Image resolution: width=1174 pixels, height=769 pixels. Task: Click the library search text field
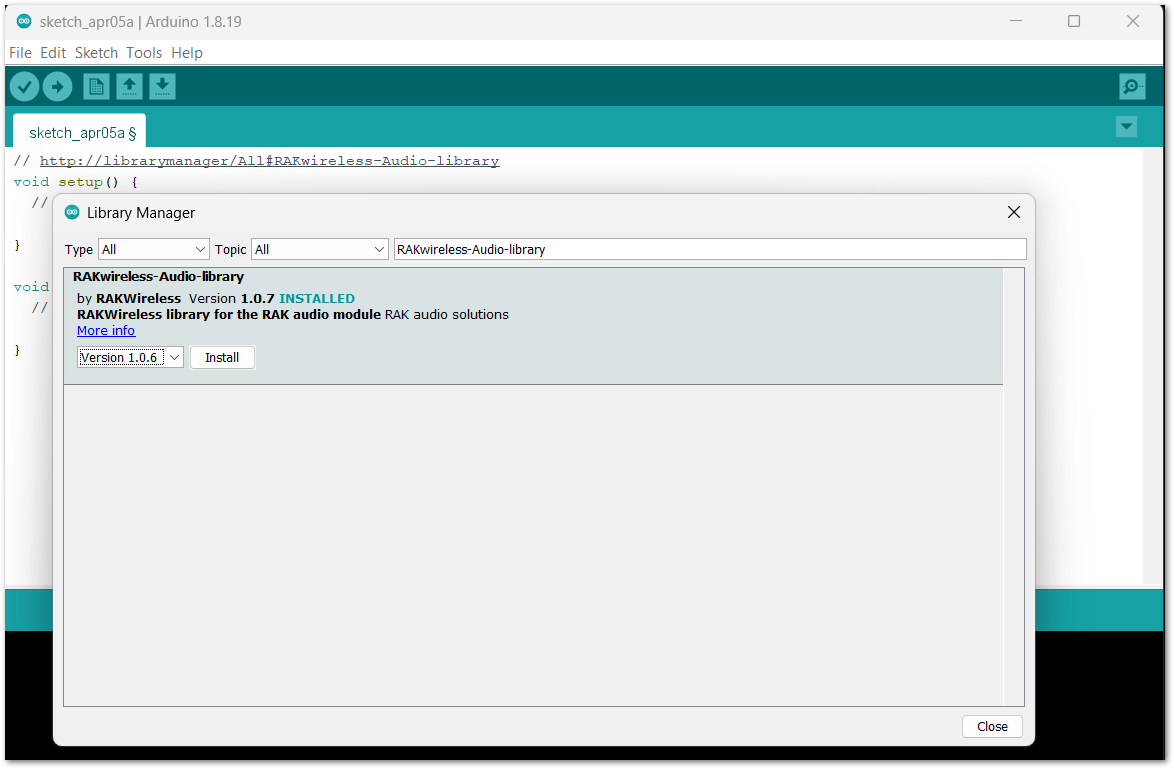click(710, 249)
